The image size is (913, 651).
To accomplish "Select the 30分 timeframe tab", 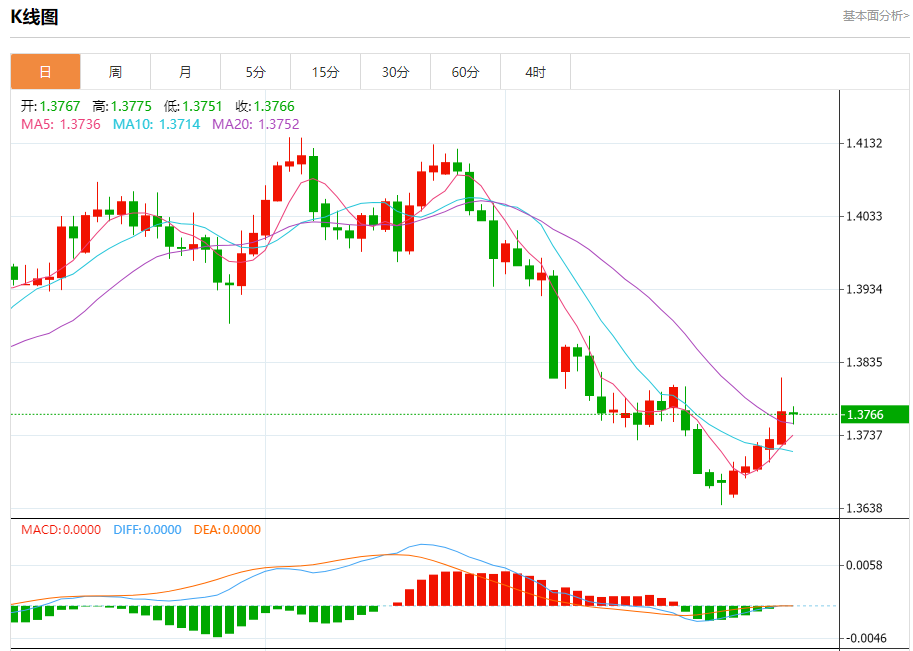I will (395, 72).
